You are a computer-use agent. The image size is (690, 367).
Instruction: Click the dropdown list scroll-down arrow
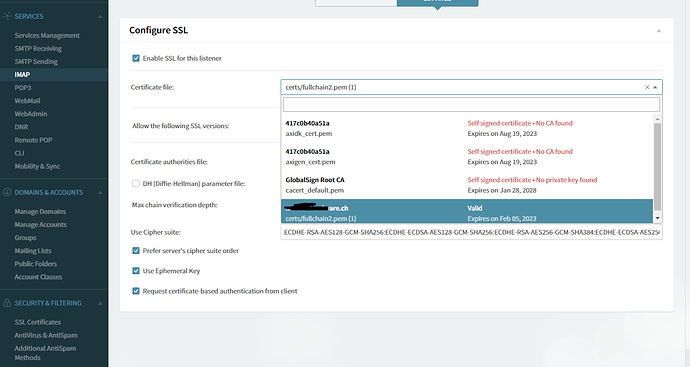[x=657, y=218]
